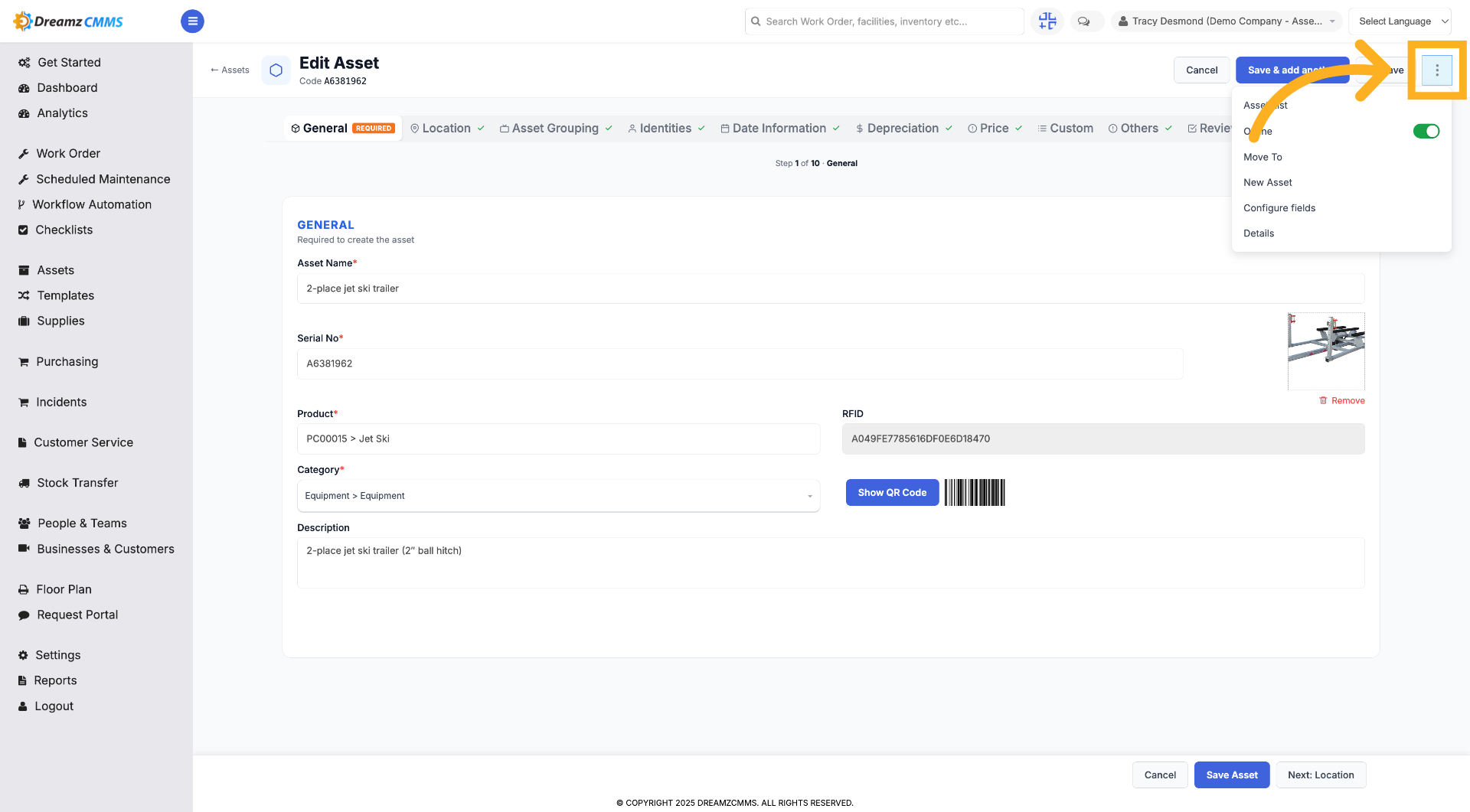The height and width of the screenshot is (812, 1470).
Task: Remove the asset image
Action: click(1342, 401)
